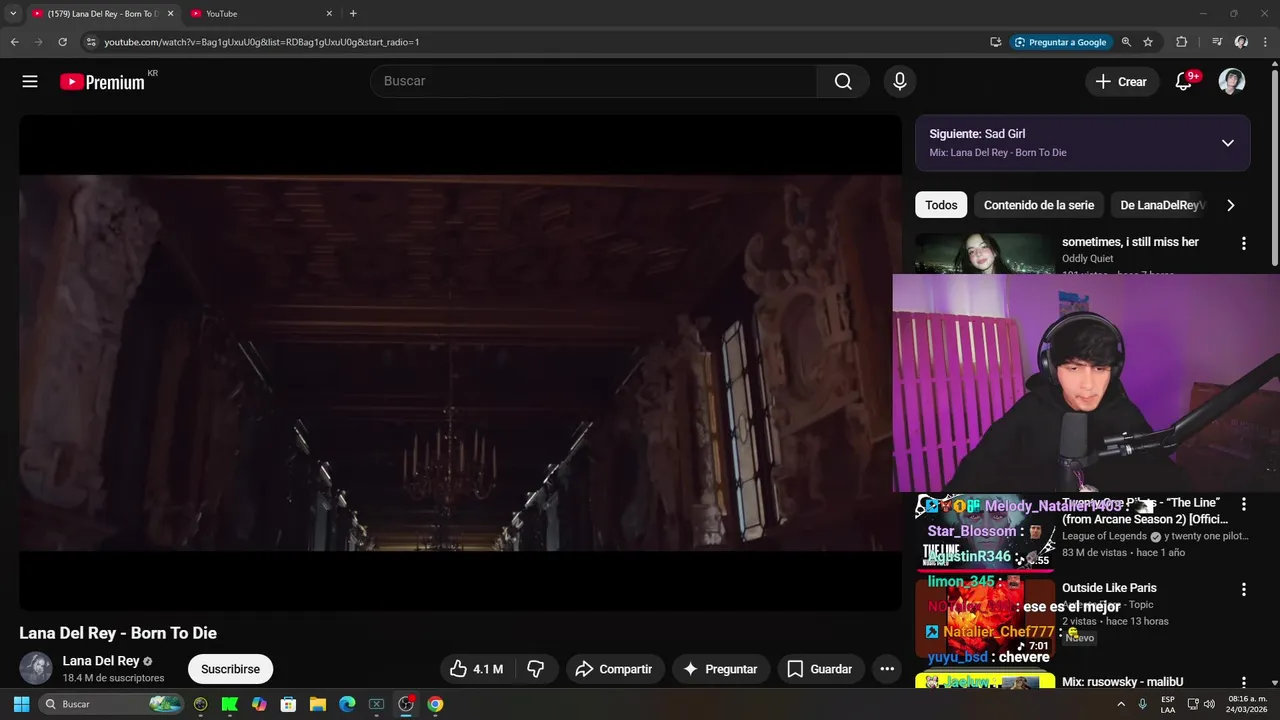Launch Microsoft Edge from taskbar

(347, 704)
